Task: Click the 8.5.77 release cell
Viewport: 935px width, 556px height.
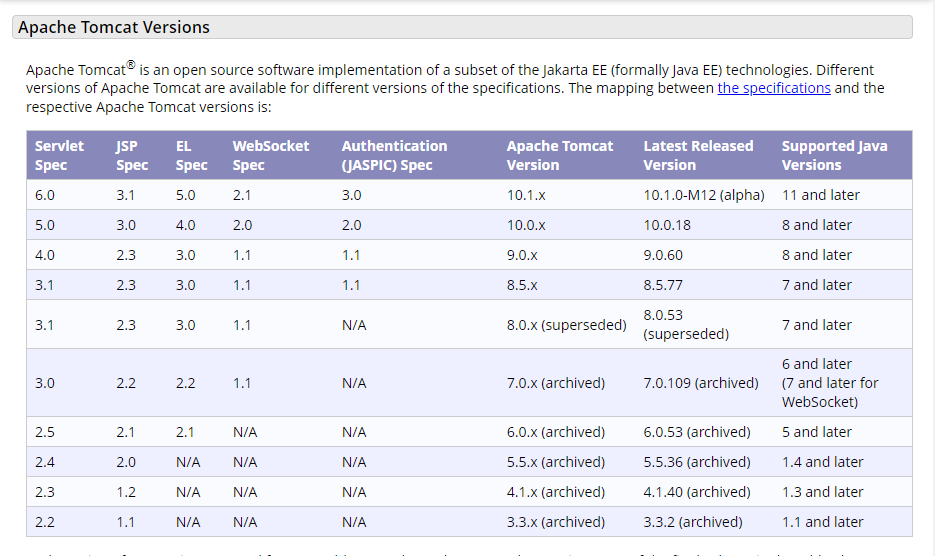Action: (x=663, y=285)
